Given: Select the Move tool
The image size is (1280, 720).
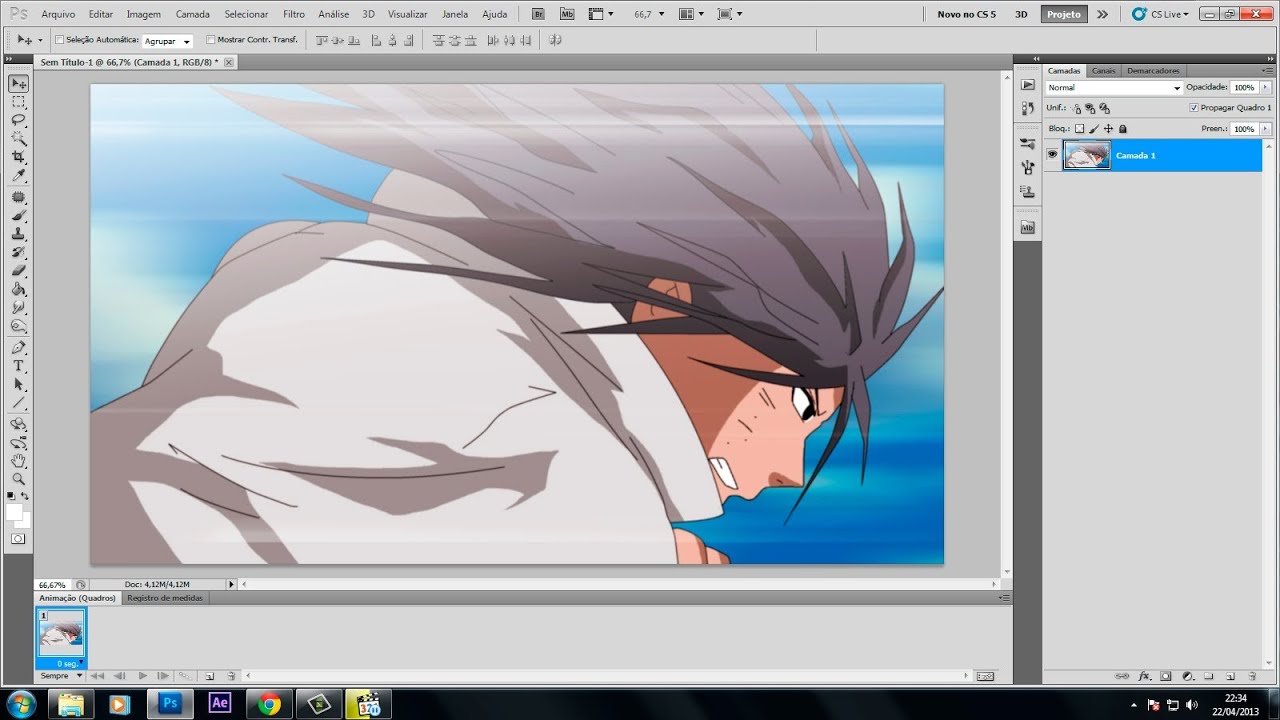Looking at the screenshot, I should point(18,84).
